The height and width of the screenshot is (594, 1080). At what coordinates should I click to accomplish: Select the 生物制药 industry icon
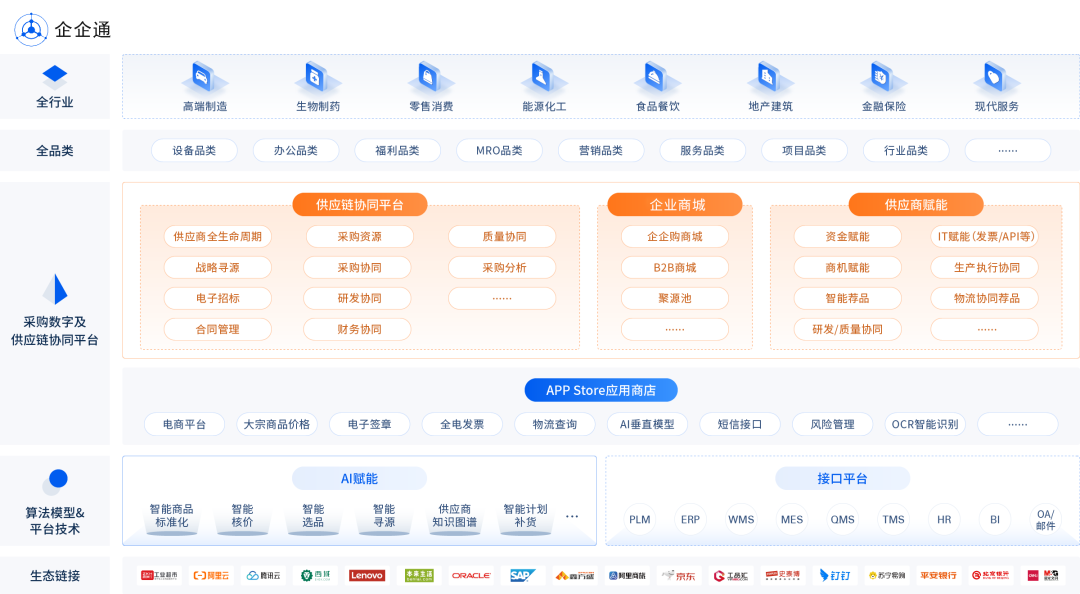pos(317,78)
